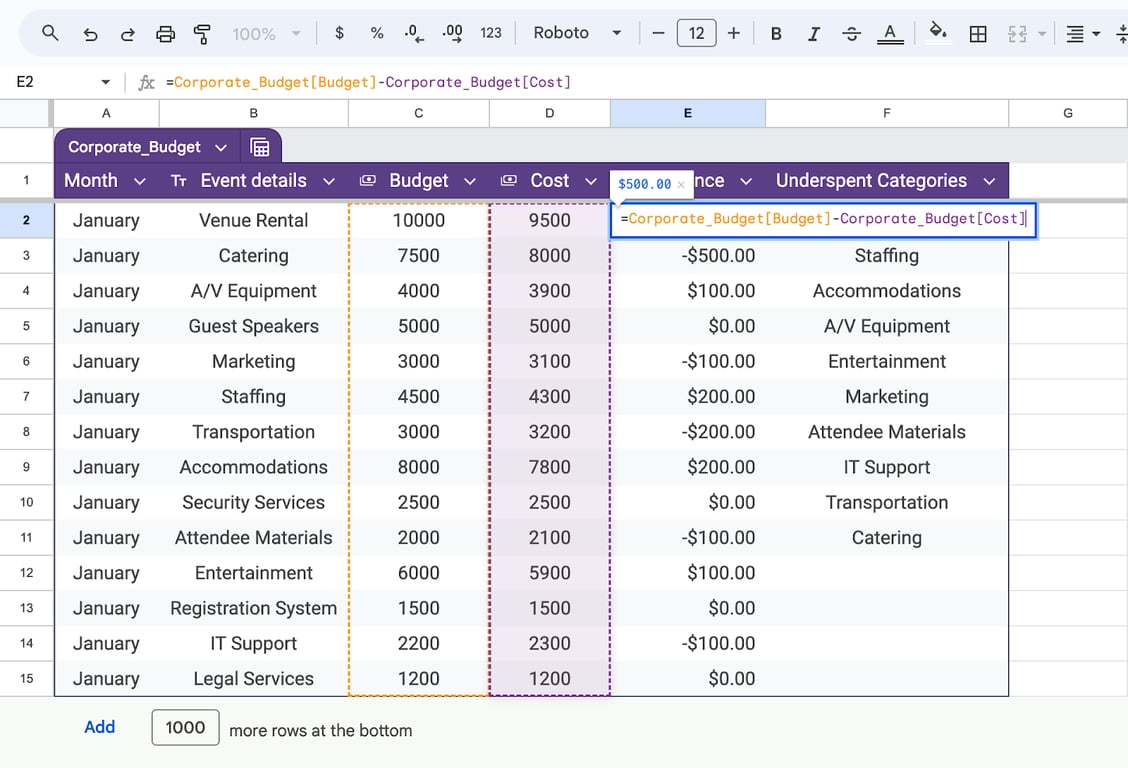This screenshot has width=1128, height=768.
Task: Open the borders icon
Action: tap(978, 34)
